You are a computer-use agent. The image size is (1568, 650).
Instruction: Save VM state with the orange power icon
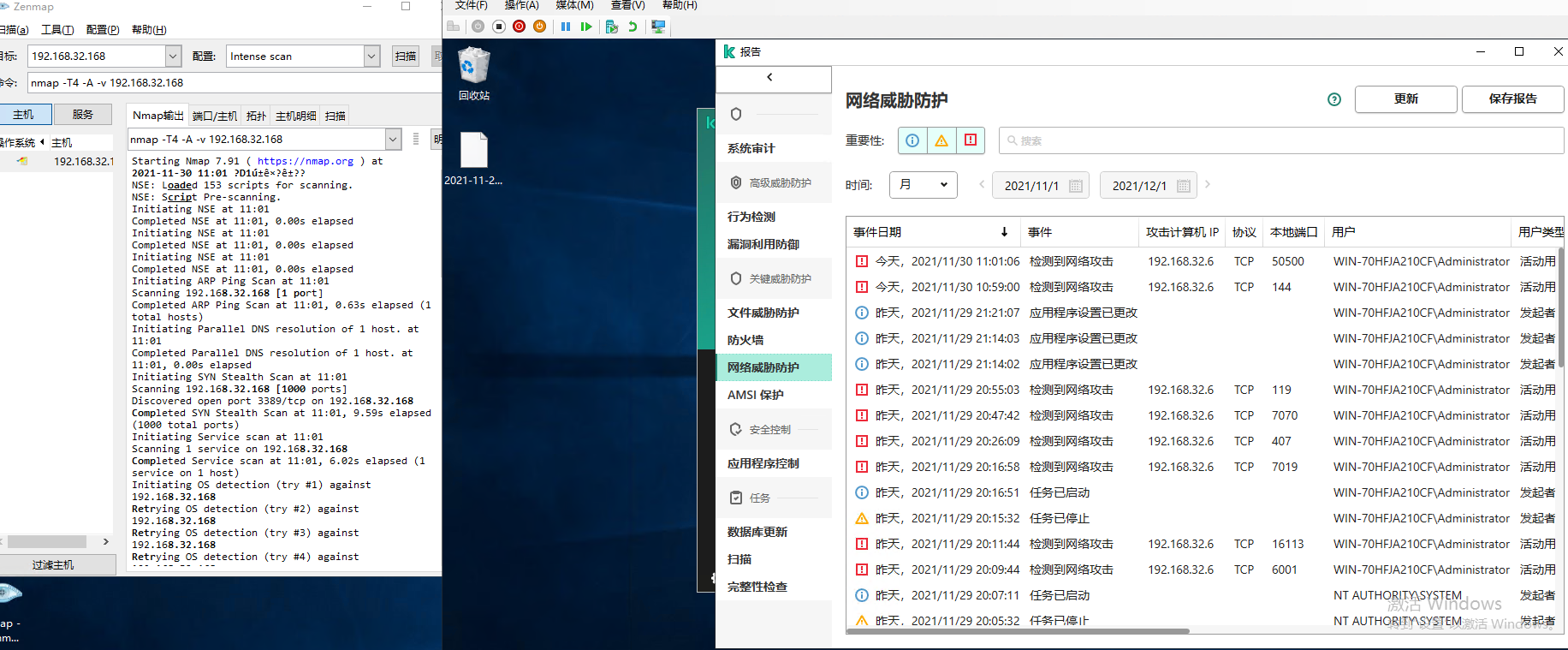[x=539, y=27]
